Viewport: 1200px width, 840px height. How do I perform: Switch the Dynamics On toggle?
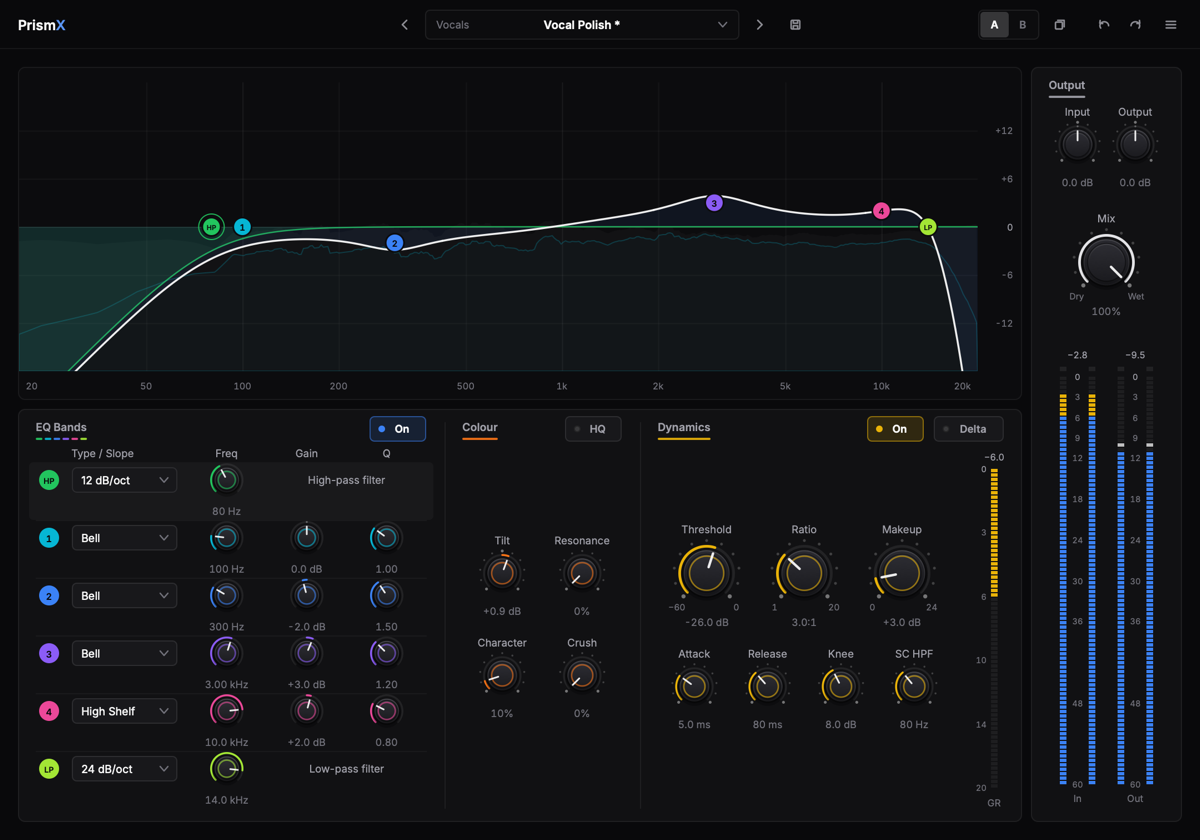895,429
